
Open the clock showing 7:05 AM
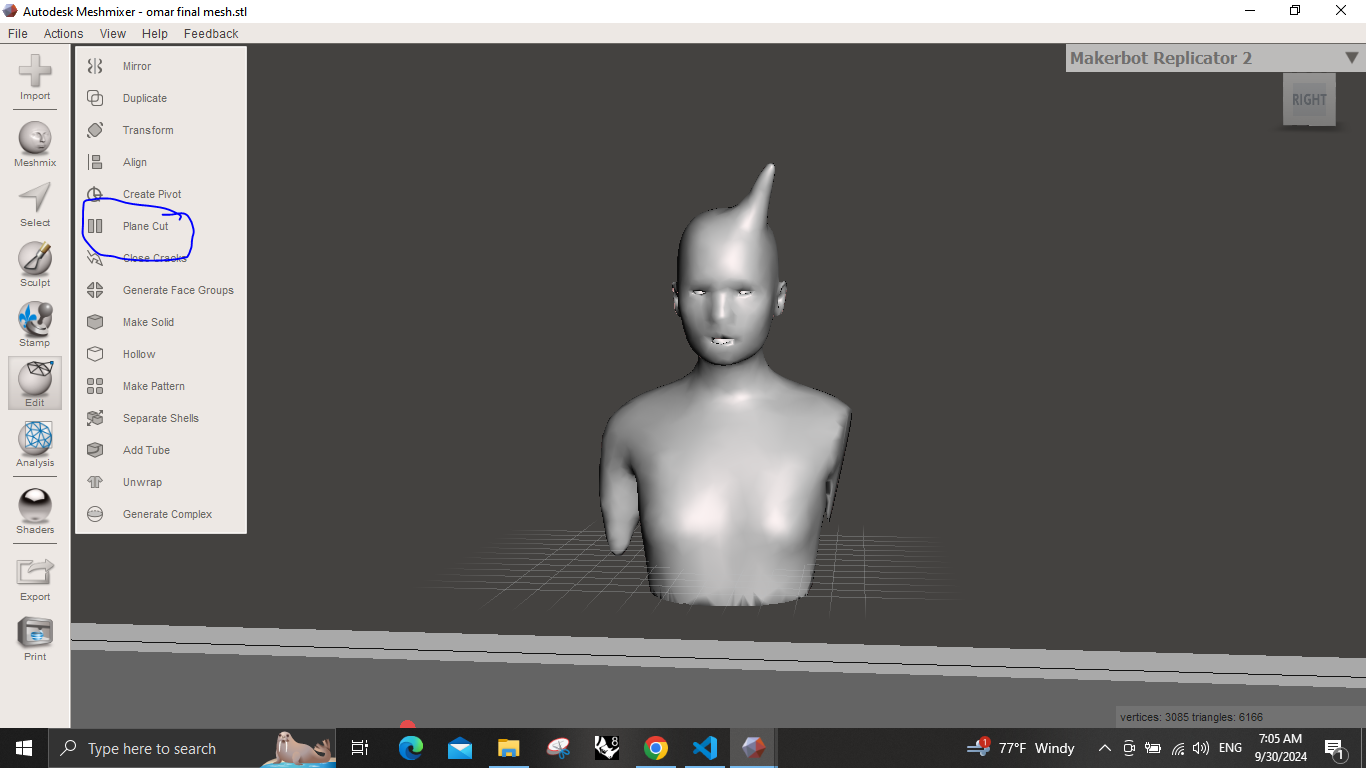point(1280,748)
